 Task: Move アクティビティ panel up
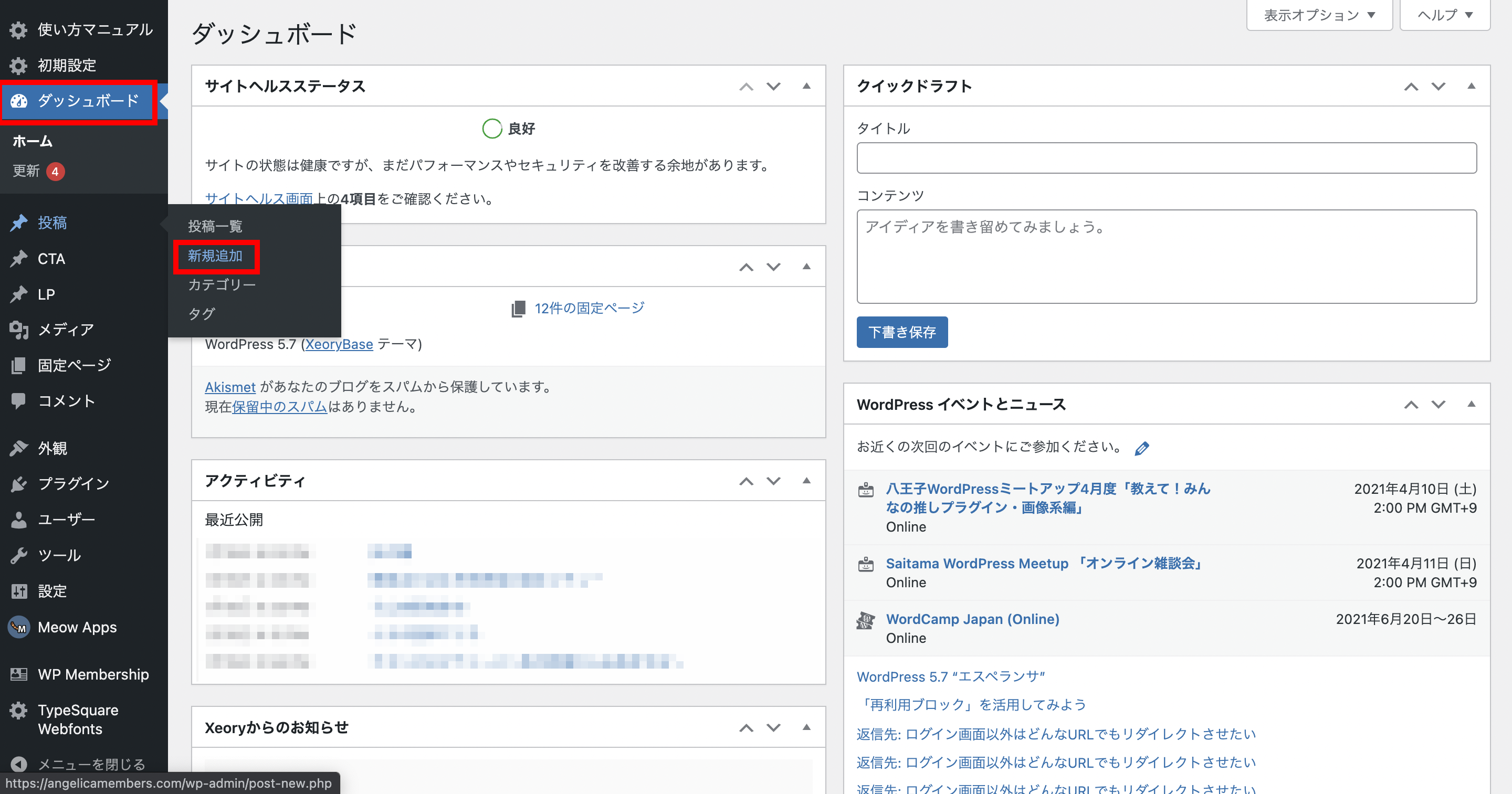[746, 482]
